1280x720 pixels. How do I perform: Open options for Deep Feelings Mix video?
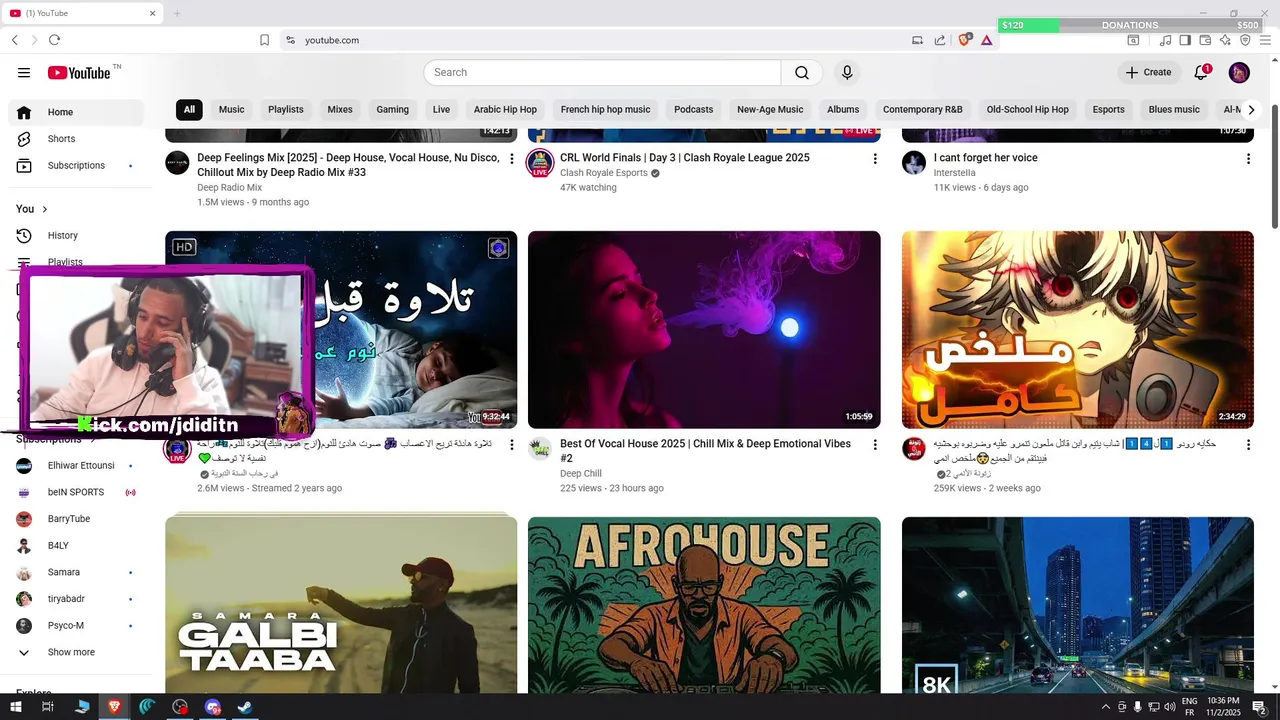[512, 159]
